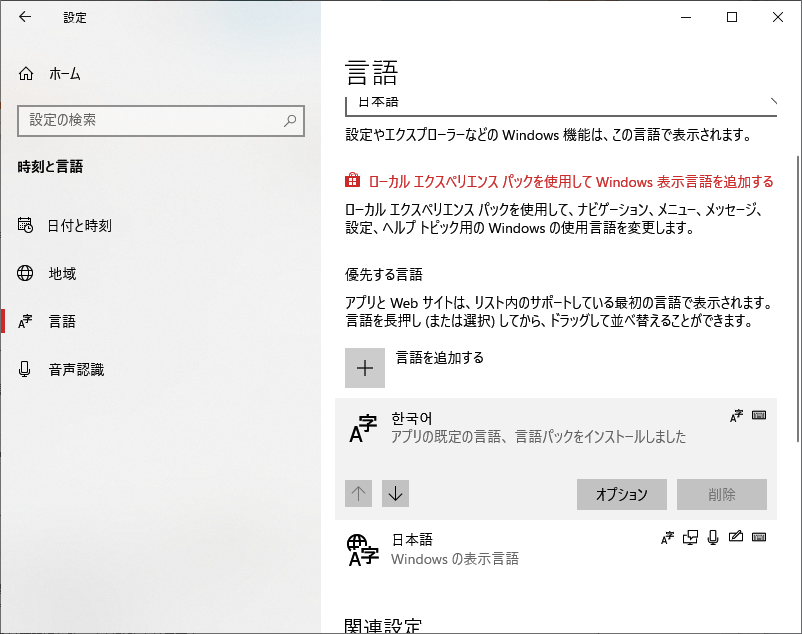
Task: Click 言語を追加する label
Action: [439, 357]
